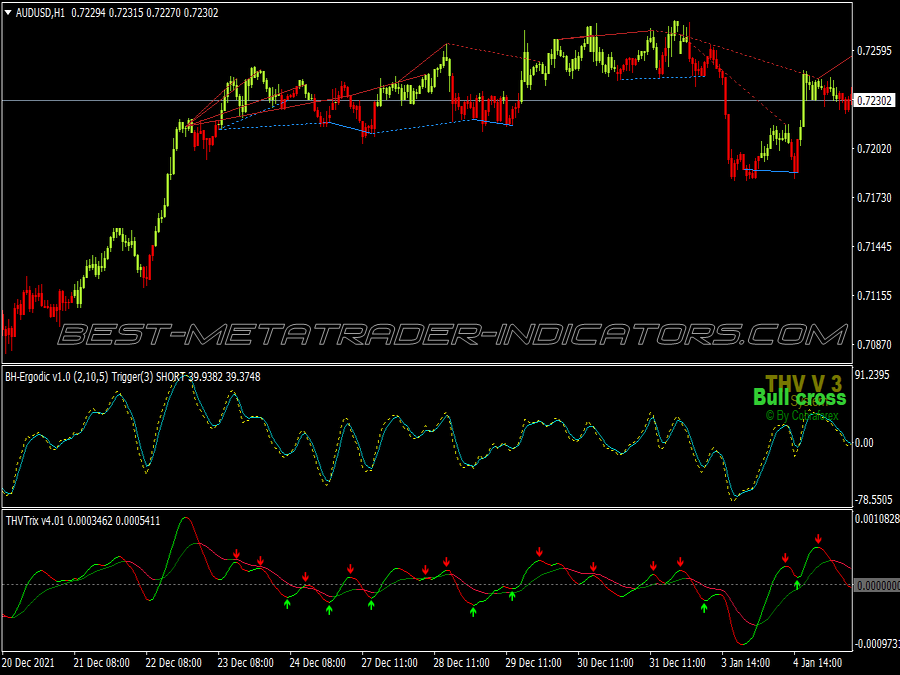Click the -78.5505 Ergodic scale value
This screenshot has height=675, width=900.
tap(874, 500)
